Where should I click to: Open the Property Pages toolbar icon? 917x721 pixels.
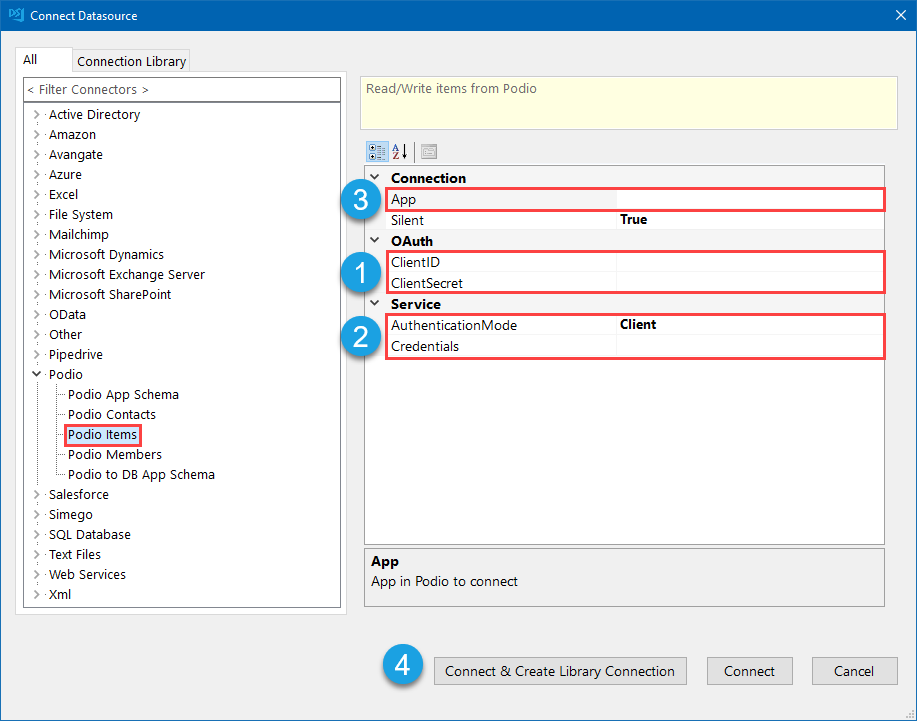(429, 152)
